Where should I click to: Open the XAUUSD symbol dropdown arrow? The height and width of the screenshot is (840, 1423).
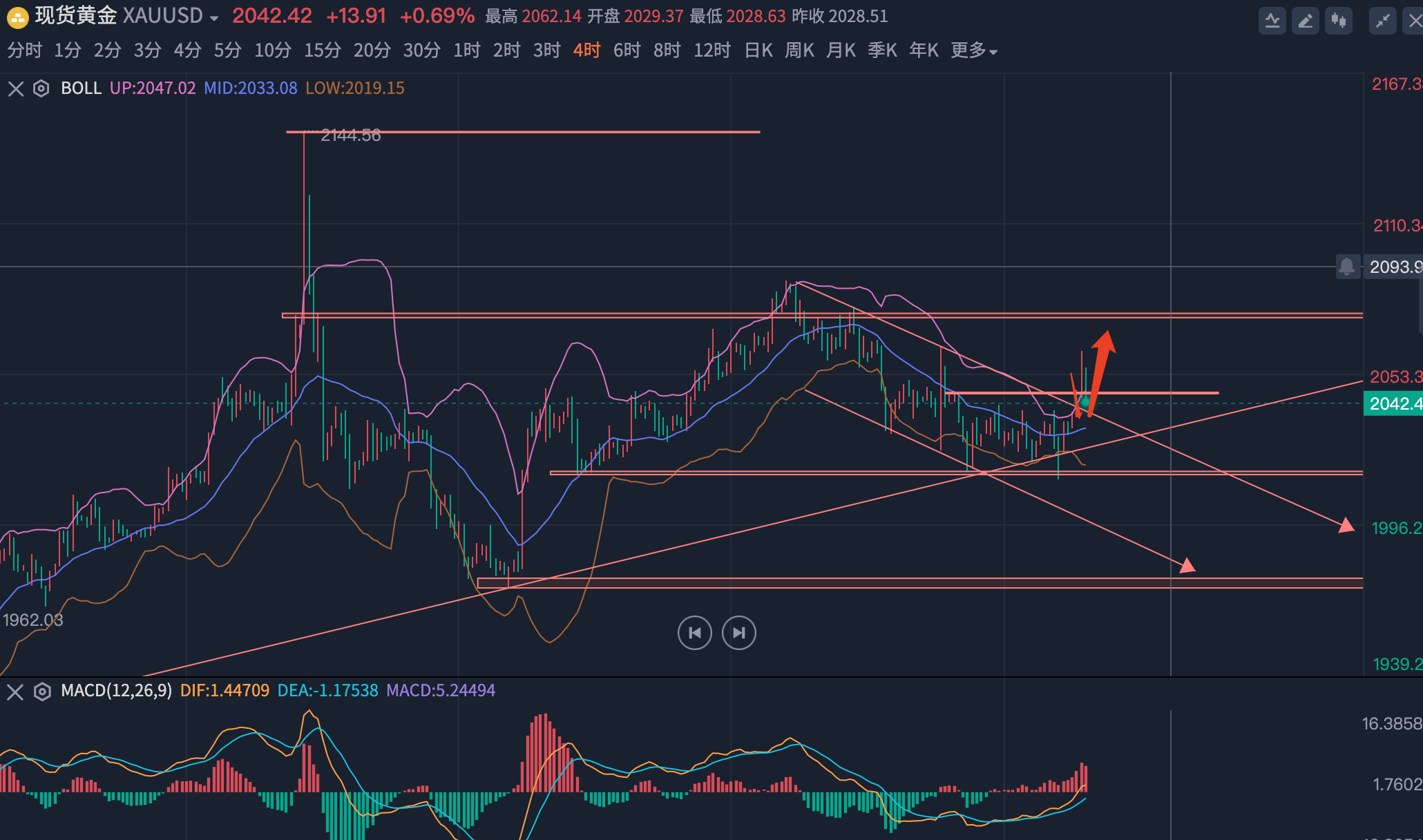214,18
